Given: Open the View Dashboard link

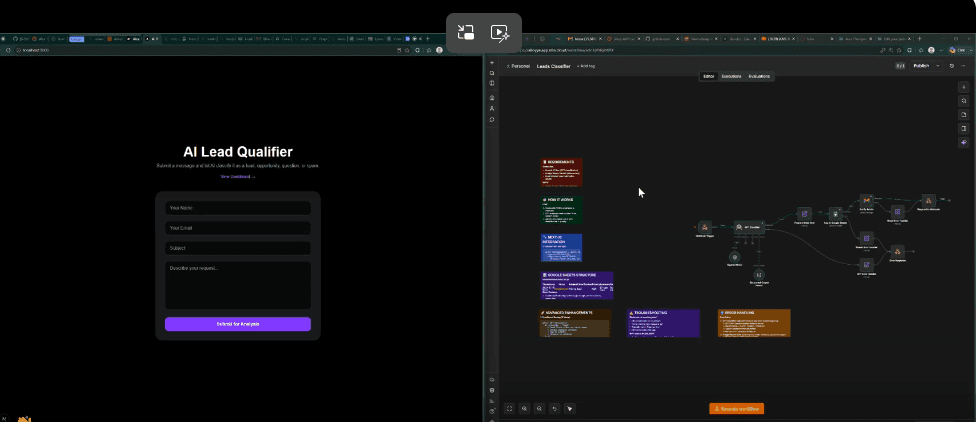Looking at the screenshot, I should tap(238, 177).
